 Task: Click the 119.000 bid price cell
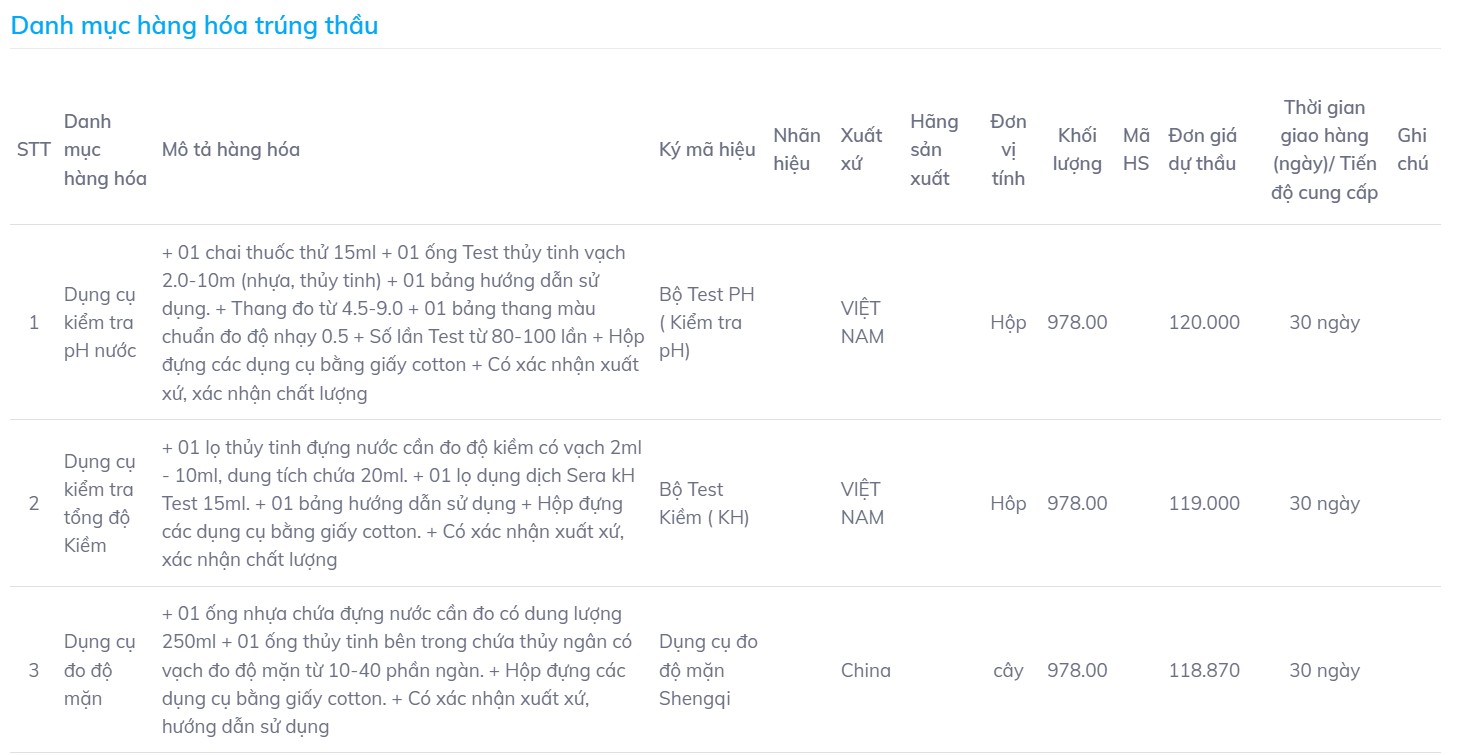tap(1204, 504)
